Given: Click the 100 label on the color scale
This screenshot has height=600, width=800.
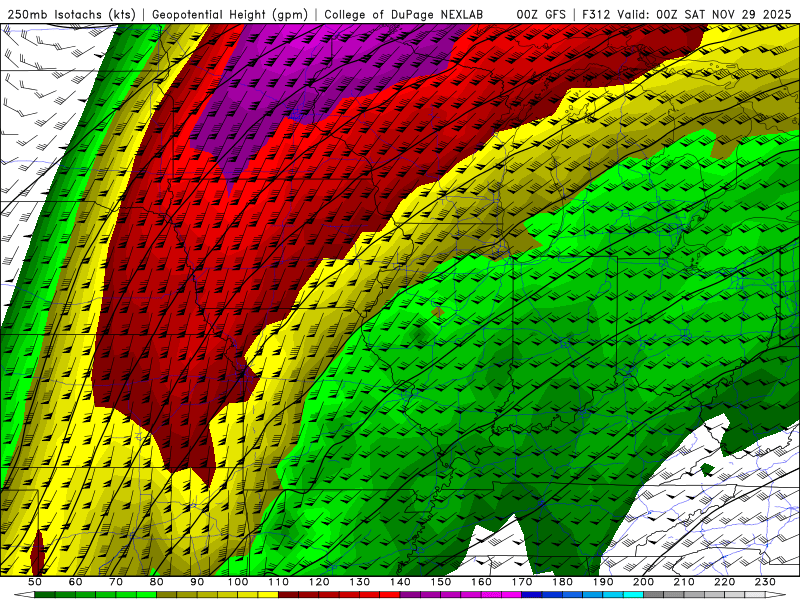Looking at the screenshot, I should (x=238, y=582).
